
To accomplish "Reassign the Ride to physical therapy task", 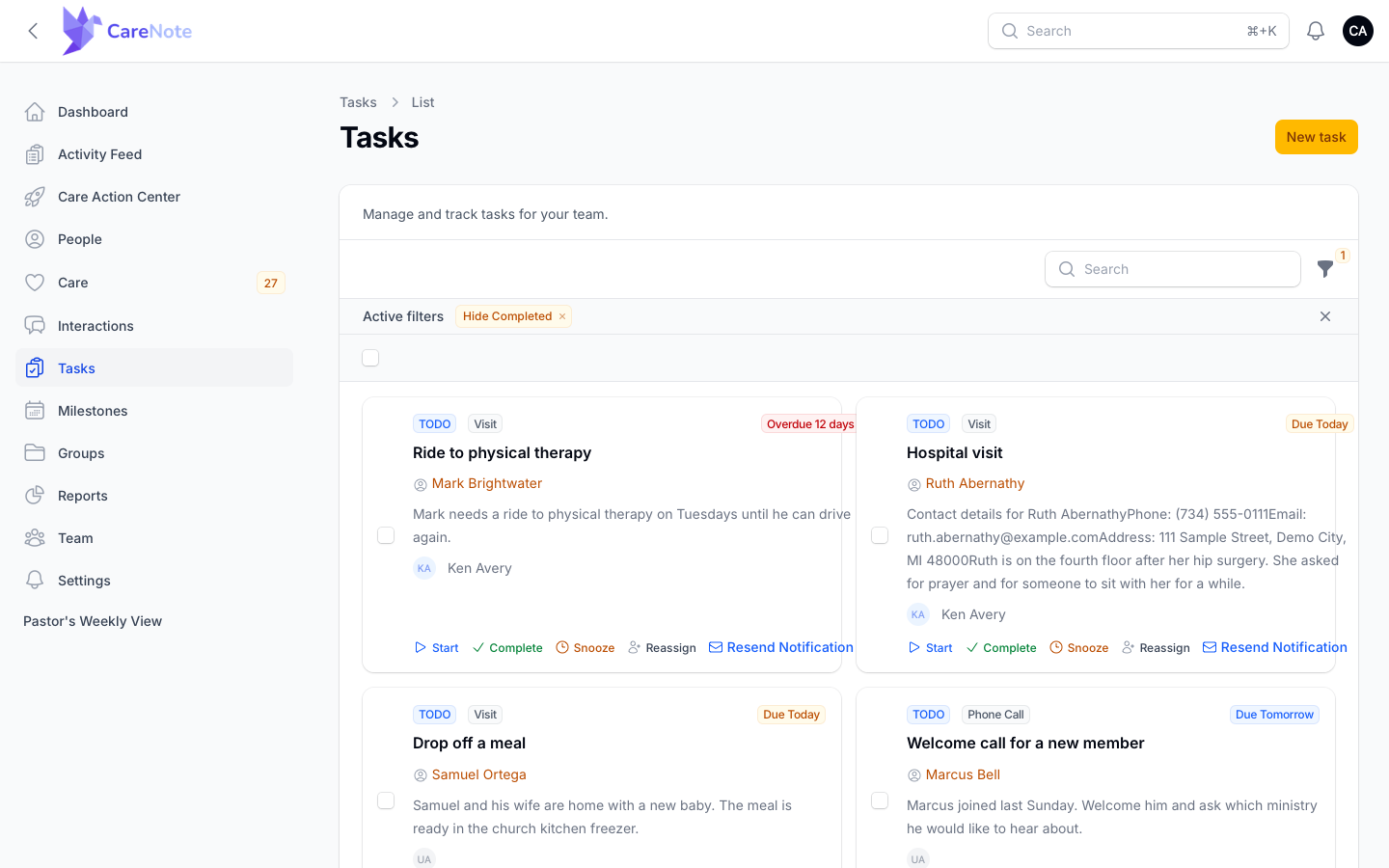I will [x=662, y=648].
